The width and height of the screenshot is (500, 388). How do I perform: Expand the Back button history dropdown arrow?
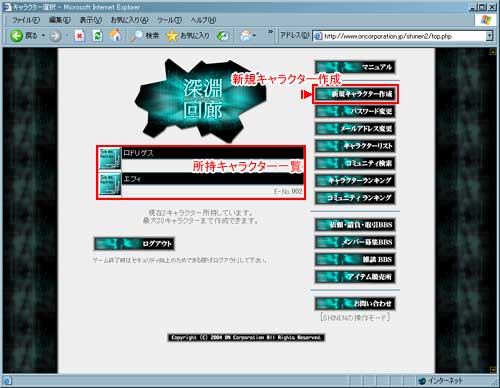pos(43,36)
